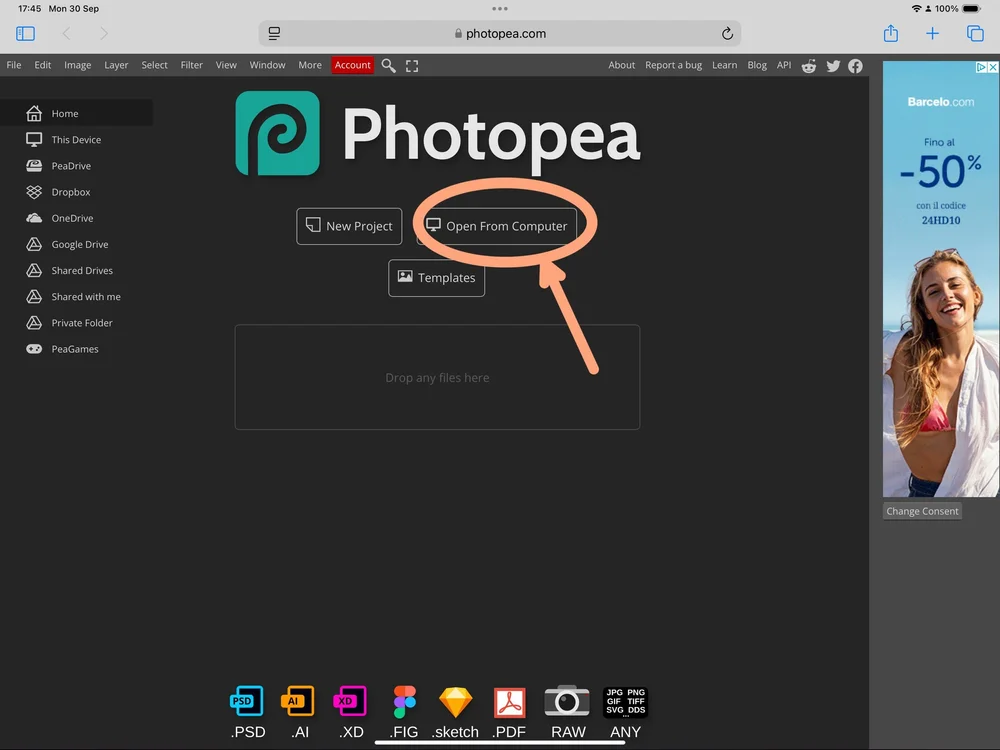1000x750 pixels.
Task: Open the File menu
Action: (x=14, y=65)
